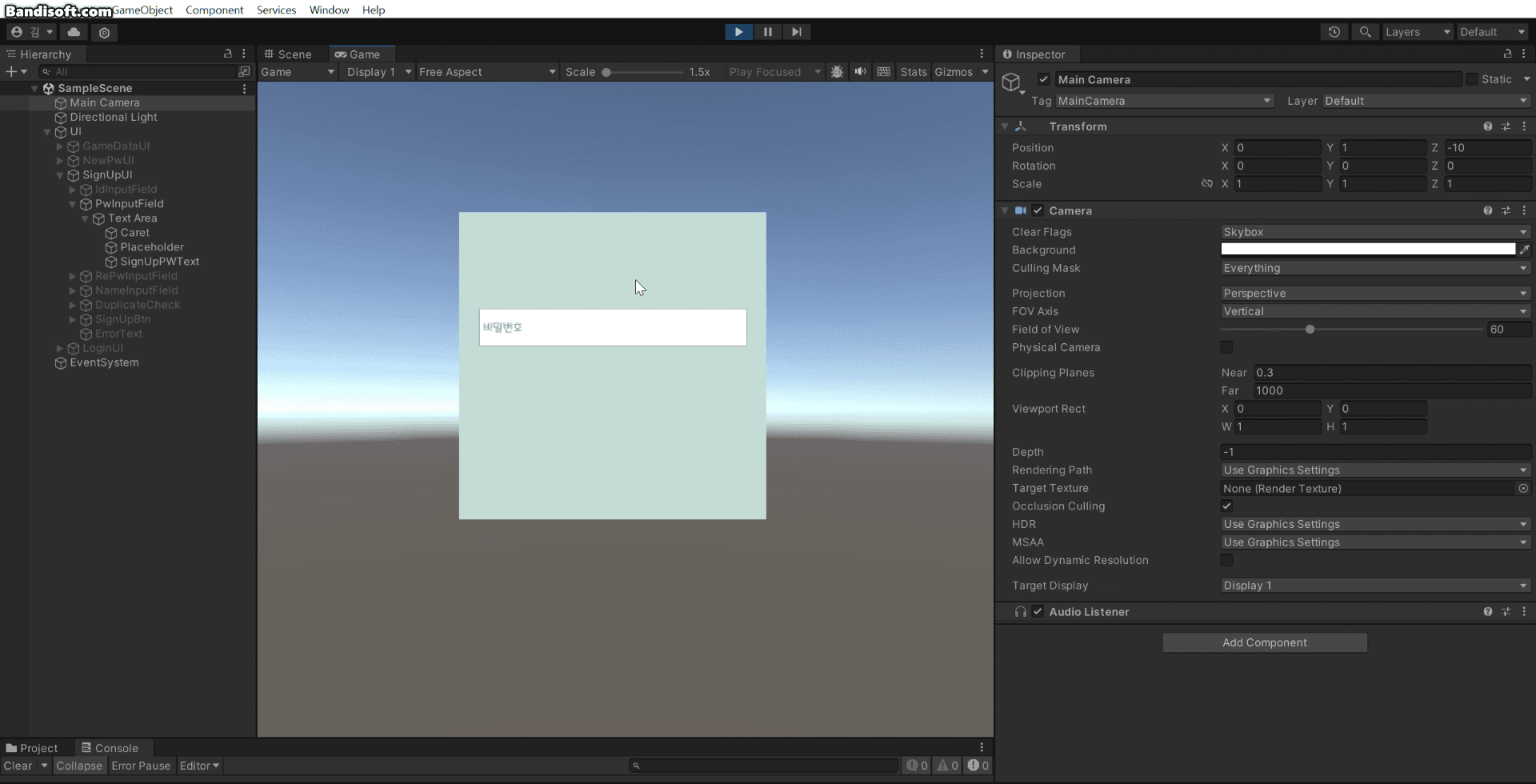Open the undo history icon near Layers
This screenshot has height=784, width=1536.
pos(1334,32)
